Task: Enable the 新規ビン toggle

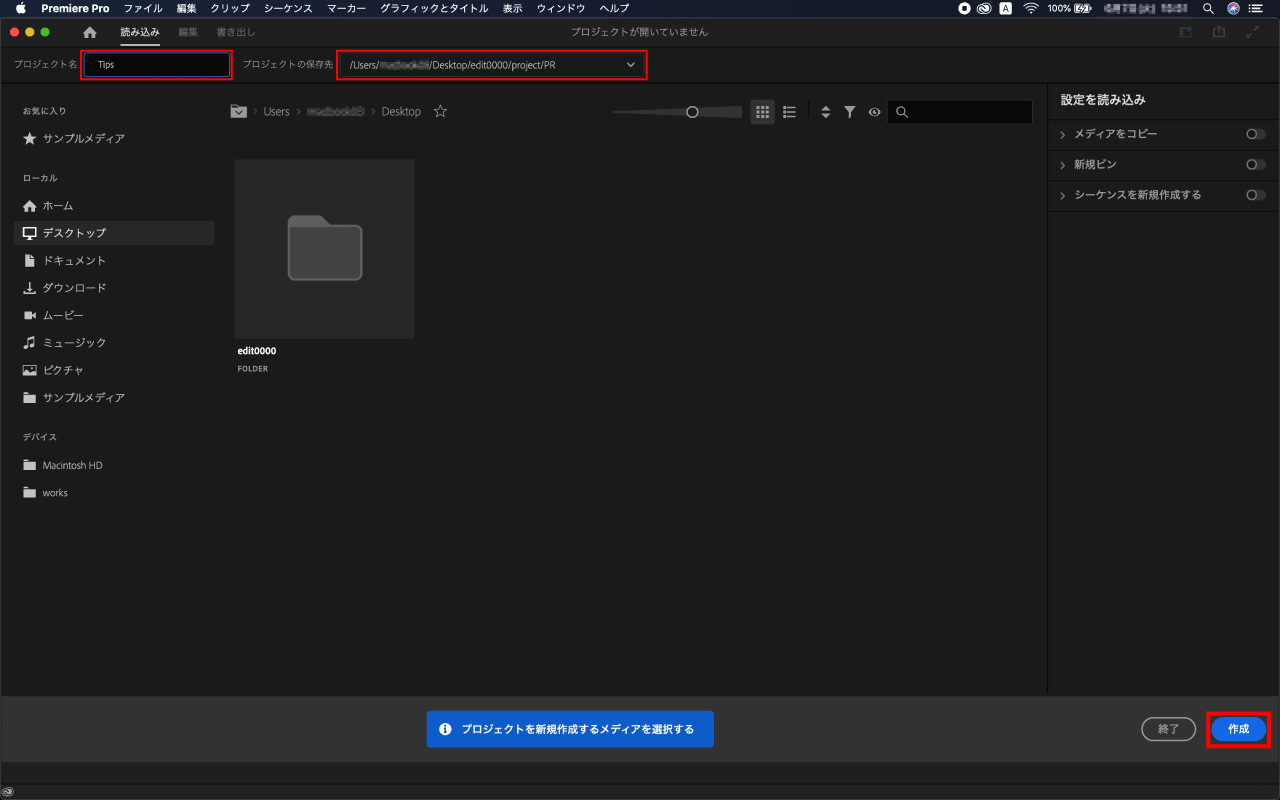Action: click(x=1255, y=165)
